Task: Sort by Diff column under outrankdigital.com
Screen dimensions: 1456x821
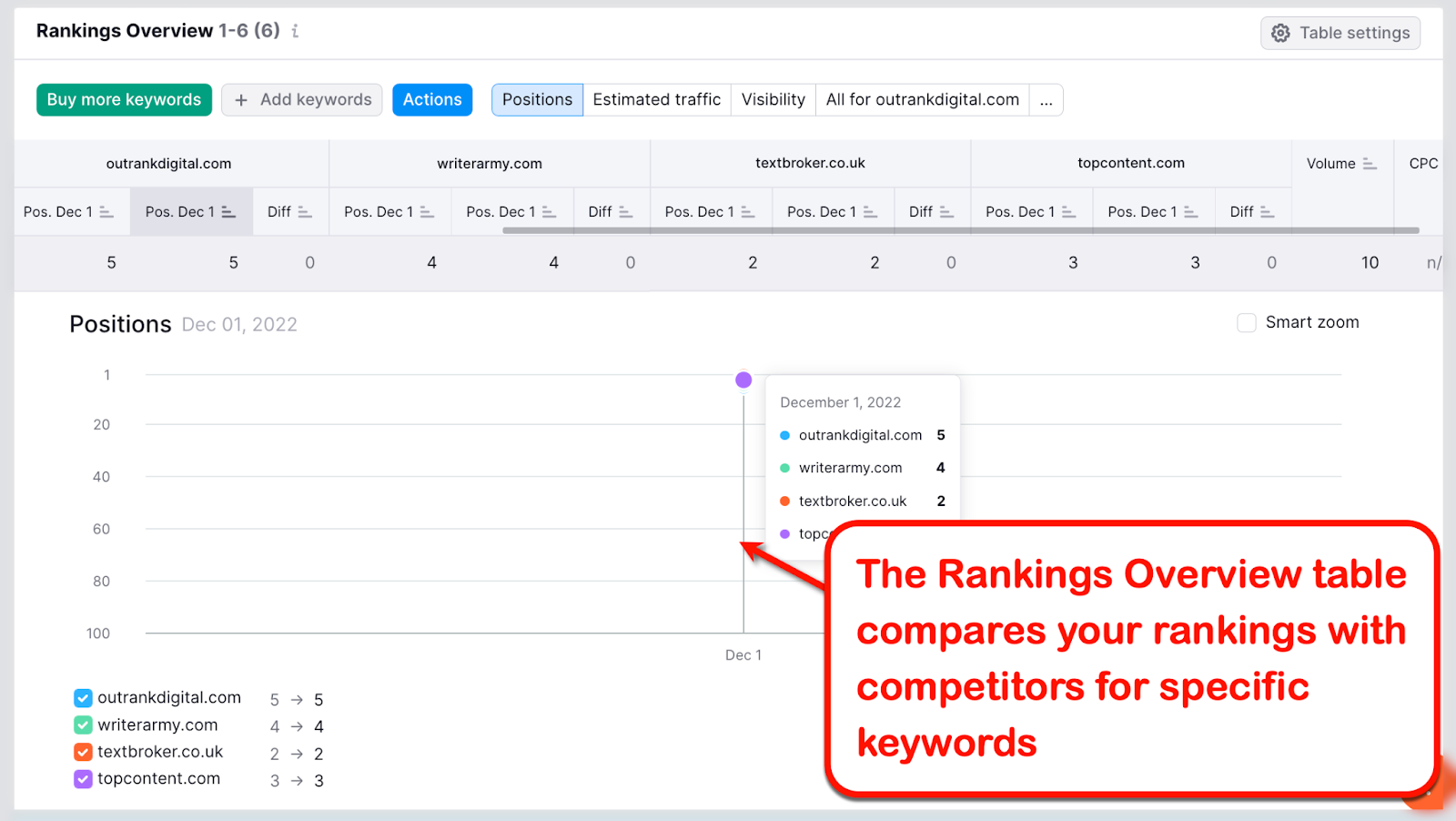Action: pos(289,212)
